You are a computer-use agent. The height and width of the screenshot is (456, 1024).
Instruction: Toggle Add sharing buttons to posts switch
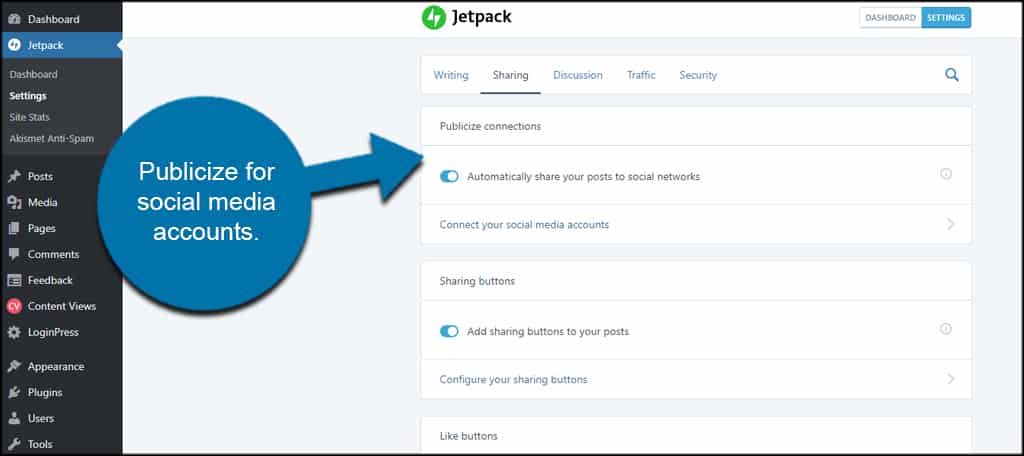pos(449,331)
